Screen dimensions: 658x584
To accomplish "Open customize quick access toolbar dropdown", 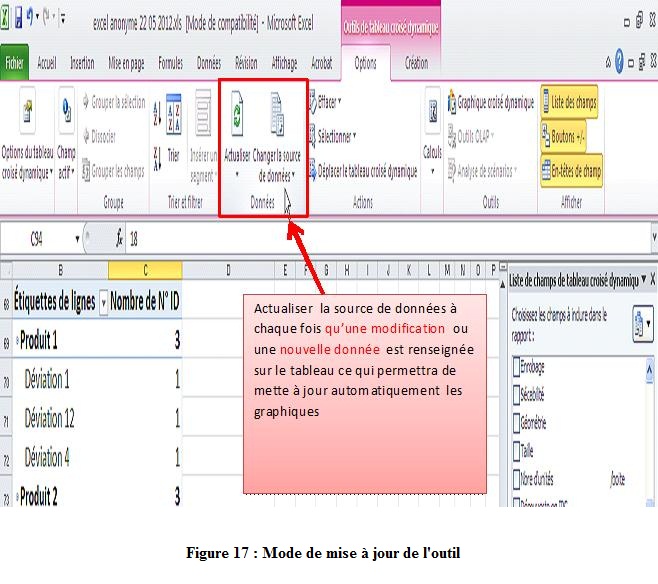I will [x=63, y=18].
